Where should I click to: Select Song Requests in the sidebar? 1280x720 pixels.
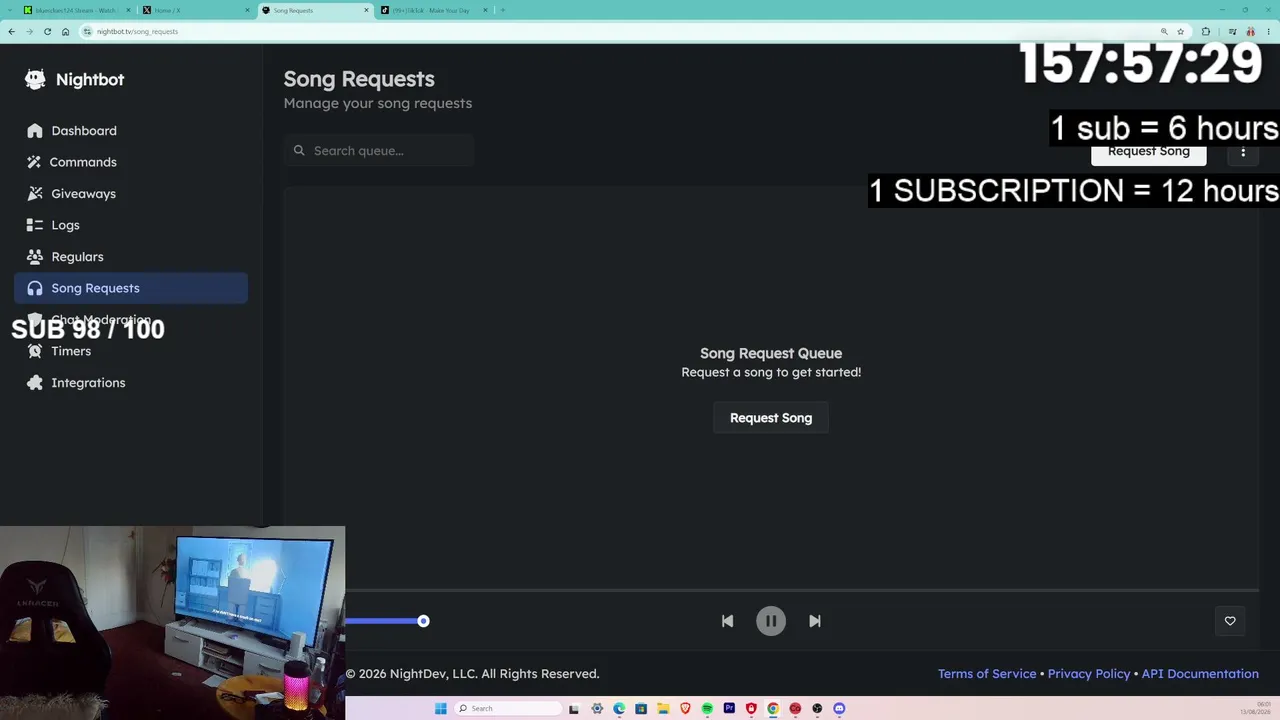pyautogui.click(x=131, y=288)
